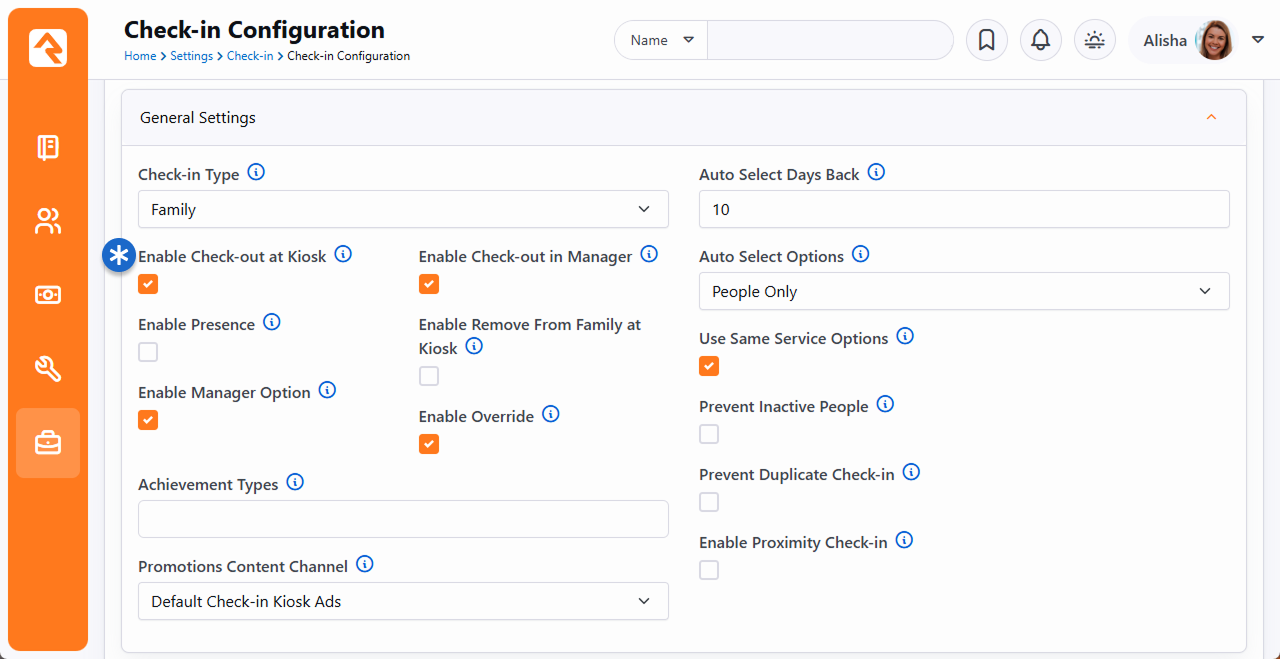Viewport: 1280px width, 659px height.
Task: Show info for Auto Select Days Back
Action: pos(876,173)
